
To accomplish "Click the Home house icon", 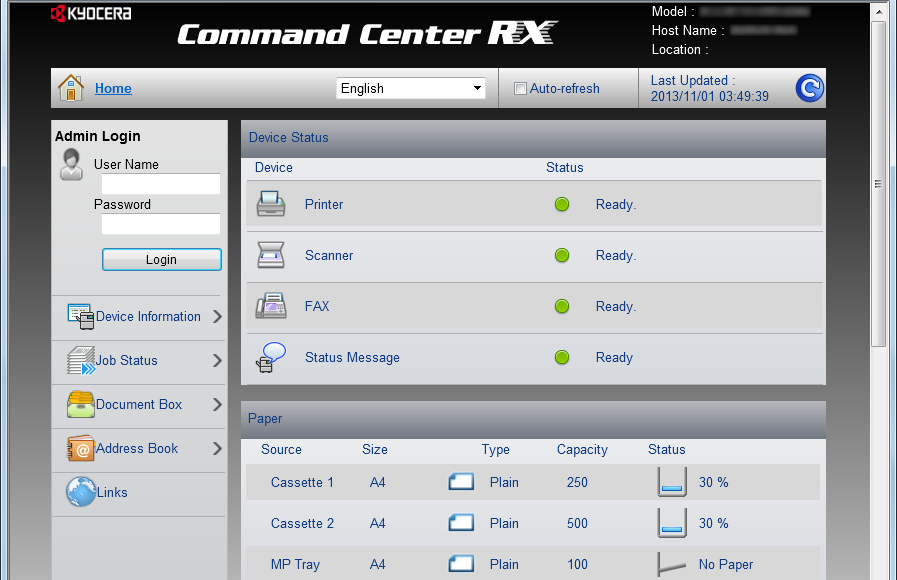I will [x=71, y=88].
